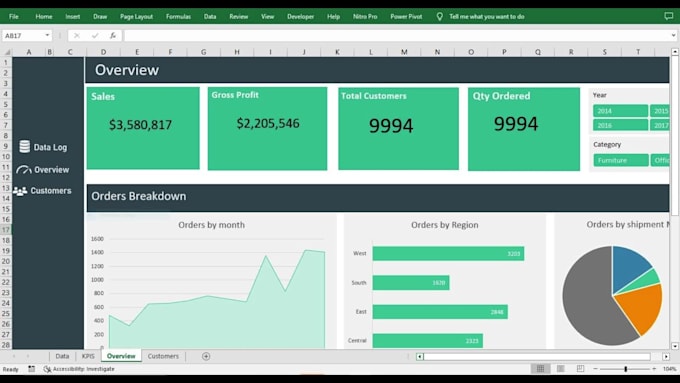Click the Gross Profit value $2,205,546
Image resolution: width=680 pixels, height=383 pixels.
point(268,123)
